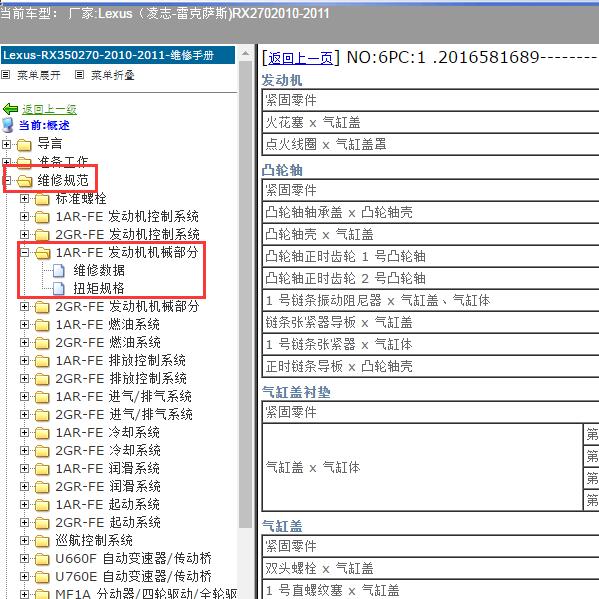599x599 pixels.
Task: Click the 2GR-FE 发动机控制系统 folder icon
Action: pyautogui.click(x=42, y=235)
